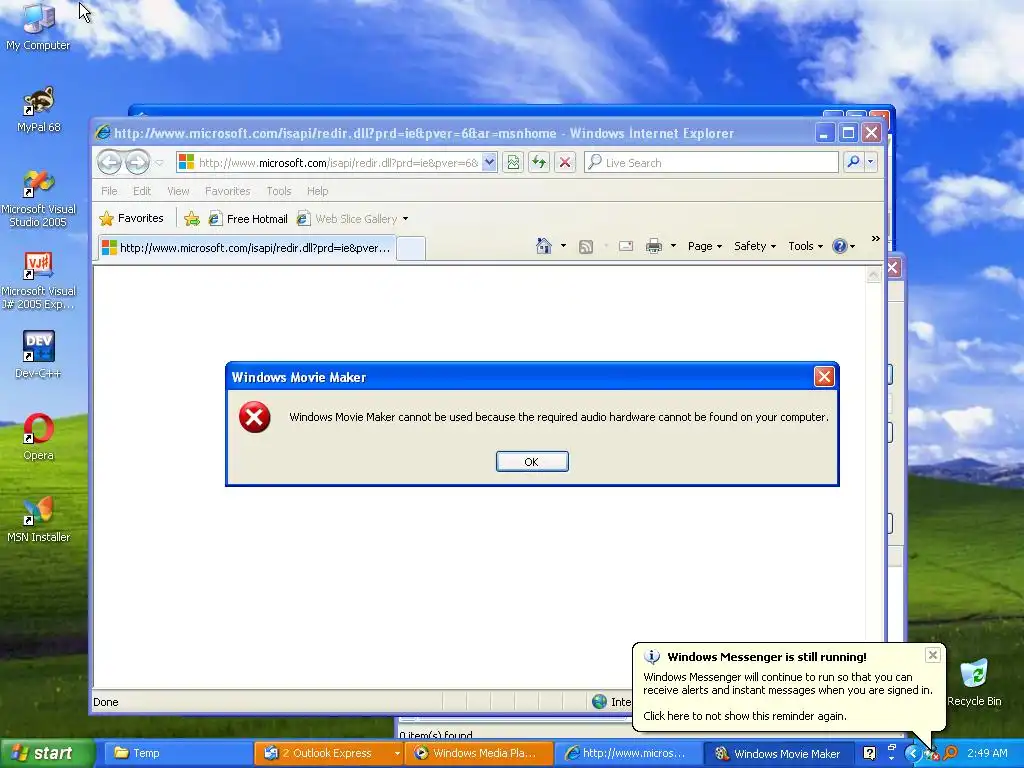This screenshot has height=768, width=1024.
Task: Click OK in the Windows Movie Maker error dialog
Action: pyautogui.click(x=532, y=462)
